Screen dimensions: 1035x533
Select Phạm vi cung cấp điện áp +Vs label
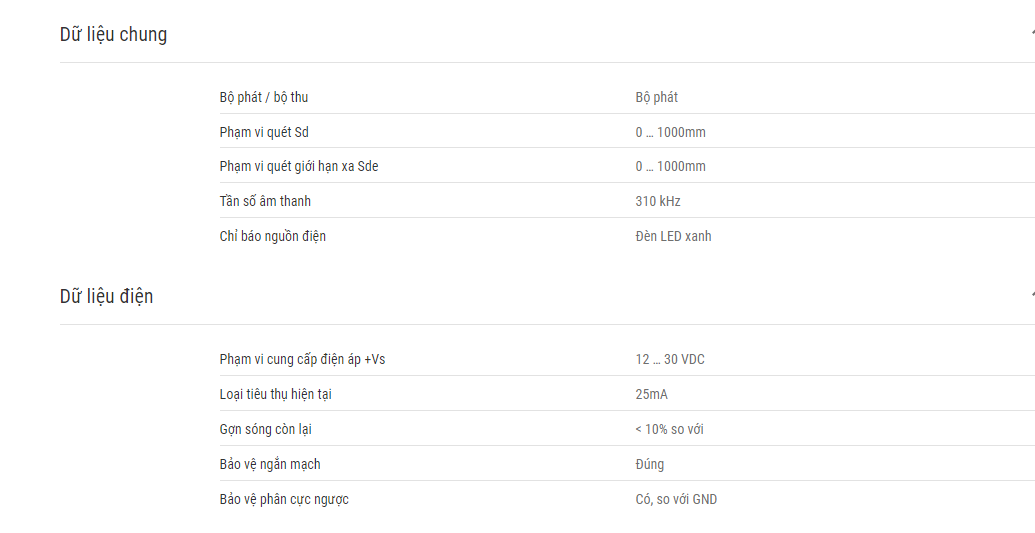(302, 359)
